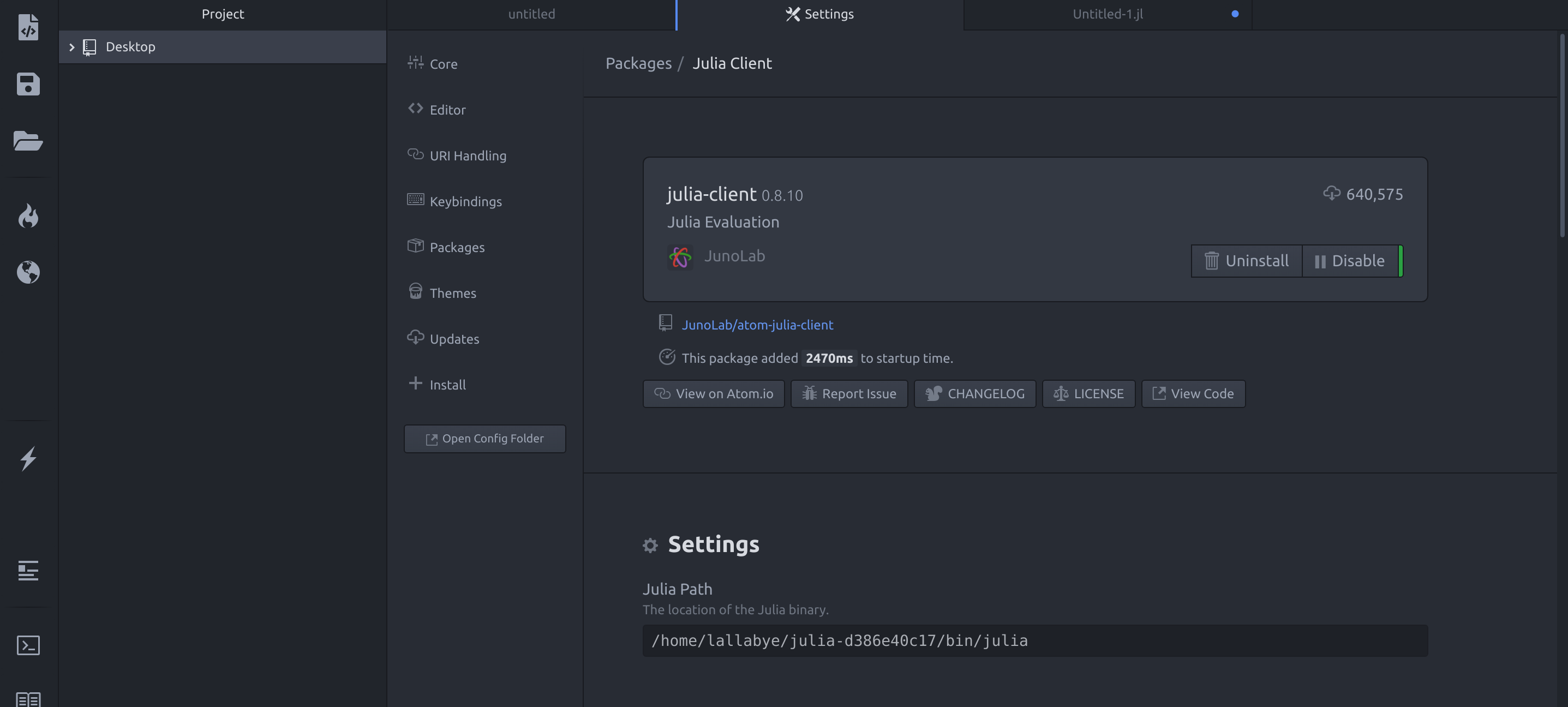Click the Uninstall button
The height and width of the screenshot is (707, 1568).
1246,261
